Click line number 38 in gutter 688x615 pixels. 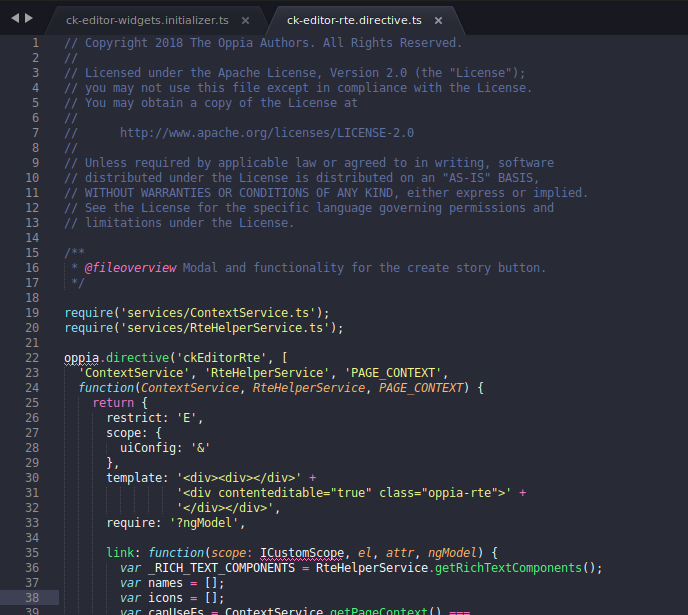coord(32,598)
